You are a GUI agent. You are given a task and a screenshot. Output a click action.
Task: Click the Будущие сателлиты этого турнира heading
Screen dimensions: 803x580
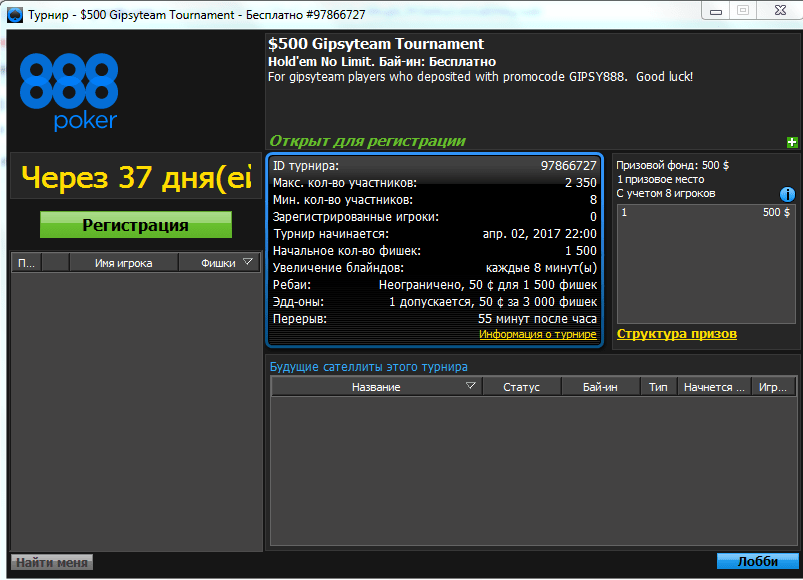(x=368, y=367)
